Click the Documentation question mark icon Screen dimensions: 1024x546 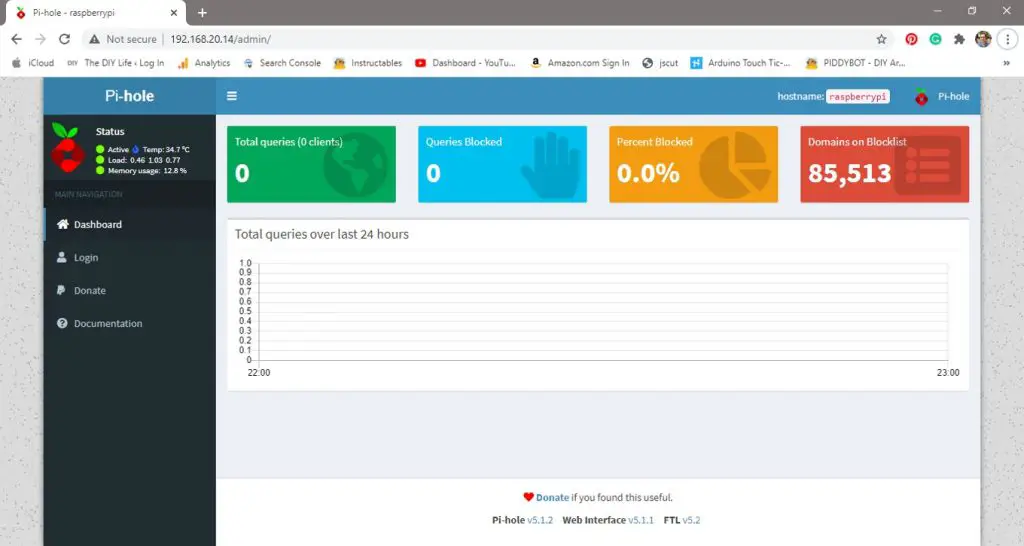click(62, 324)
